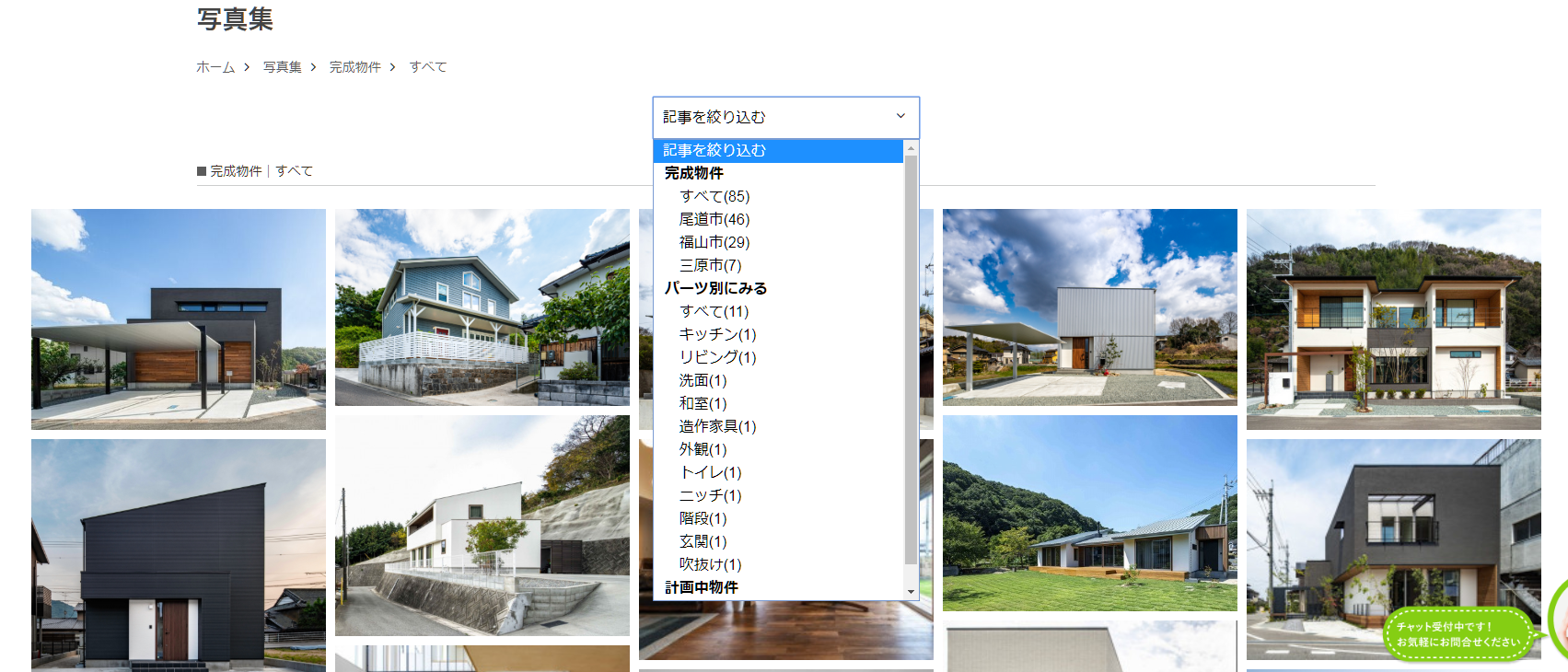The image size is (1568, 672).
Task: Open black gabled house at dusk photo
Action: (x=179, y=555)
